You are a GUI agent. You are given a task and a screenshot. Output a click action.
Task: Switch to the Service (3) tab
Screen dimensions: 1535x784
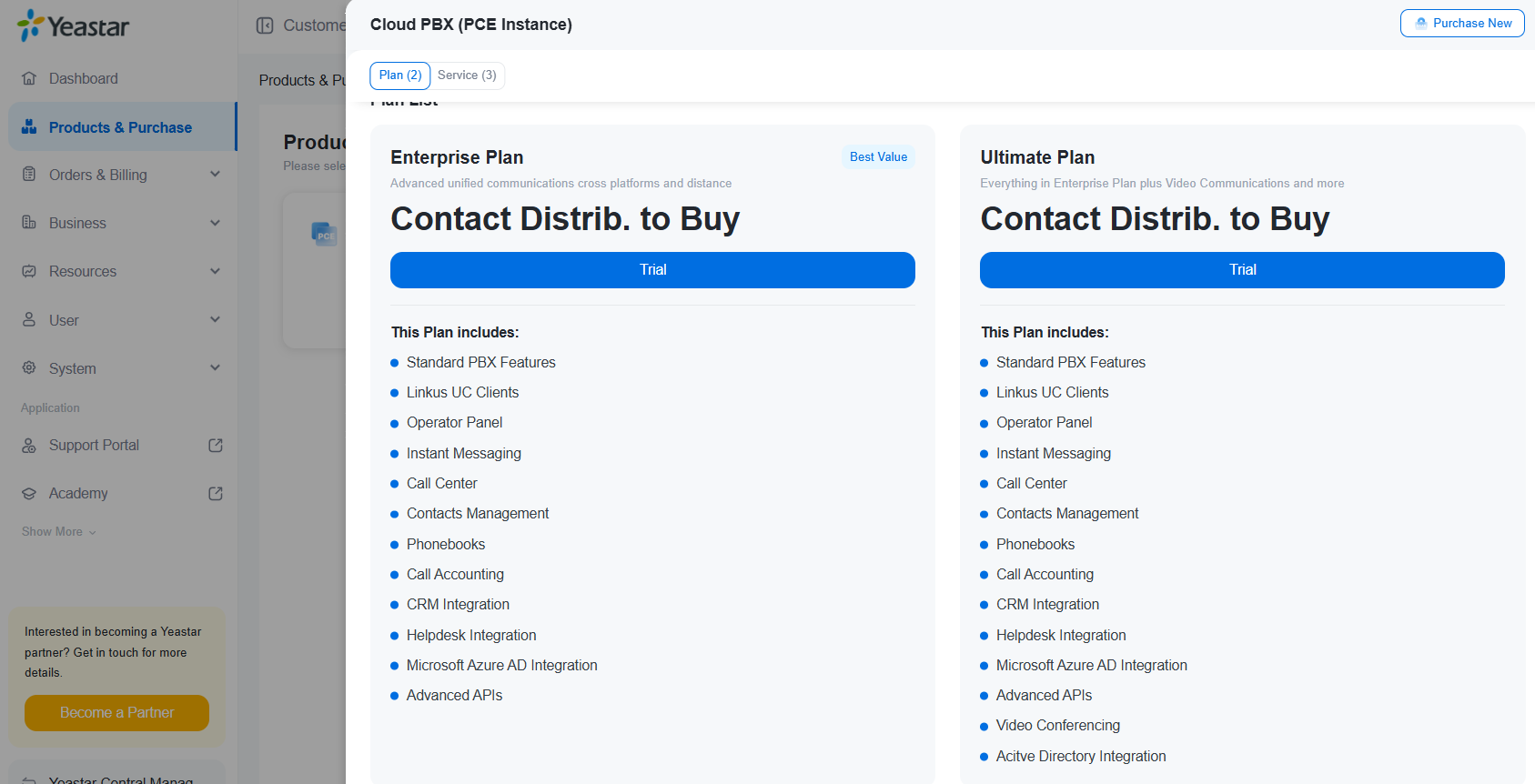467,75
